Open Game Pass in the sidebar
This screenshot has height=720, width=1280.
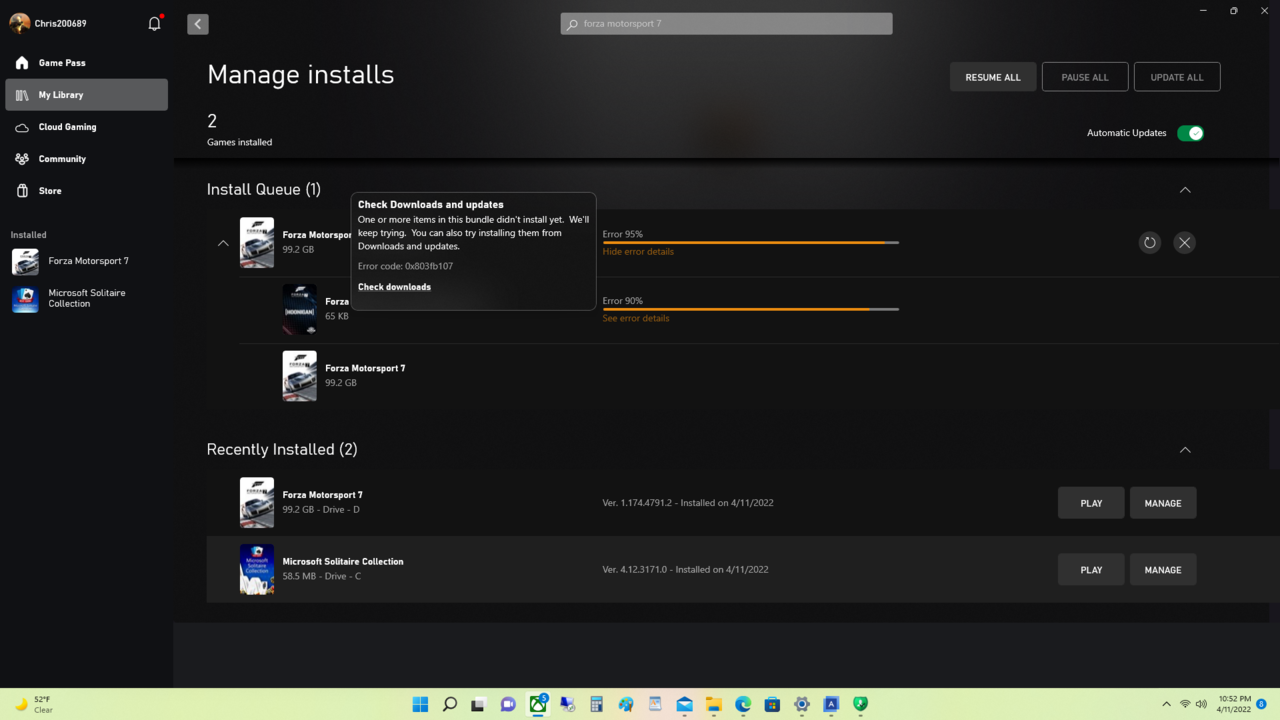click(x=62, y=63)
